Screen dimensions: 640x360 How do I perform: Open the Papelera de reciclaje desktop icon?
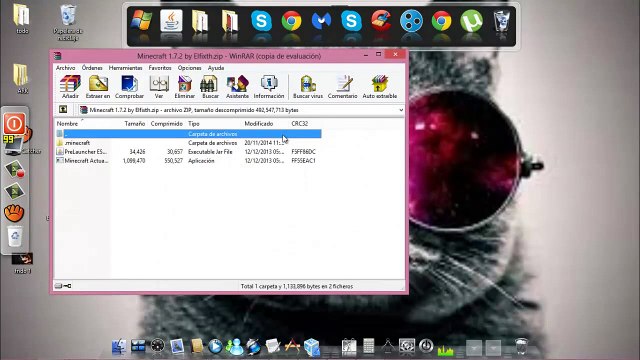(x=68, y=22)
